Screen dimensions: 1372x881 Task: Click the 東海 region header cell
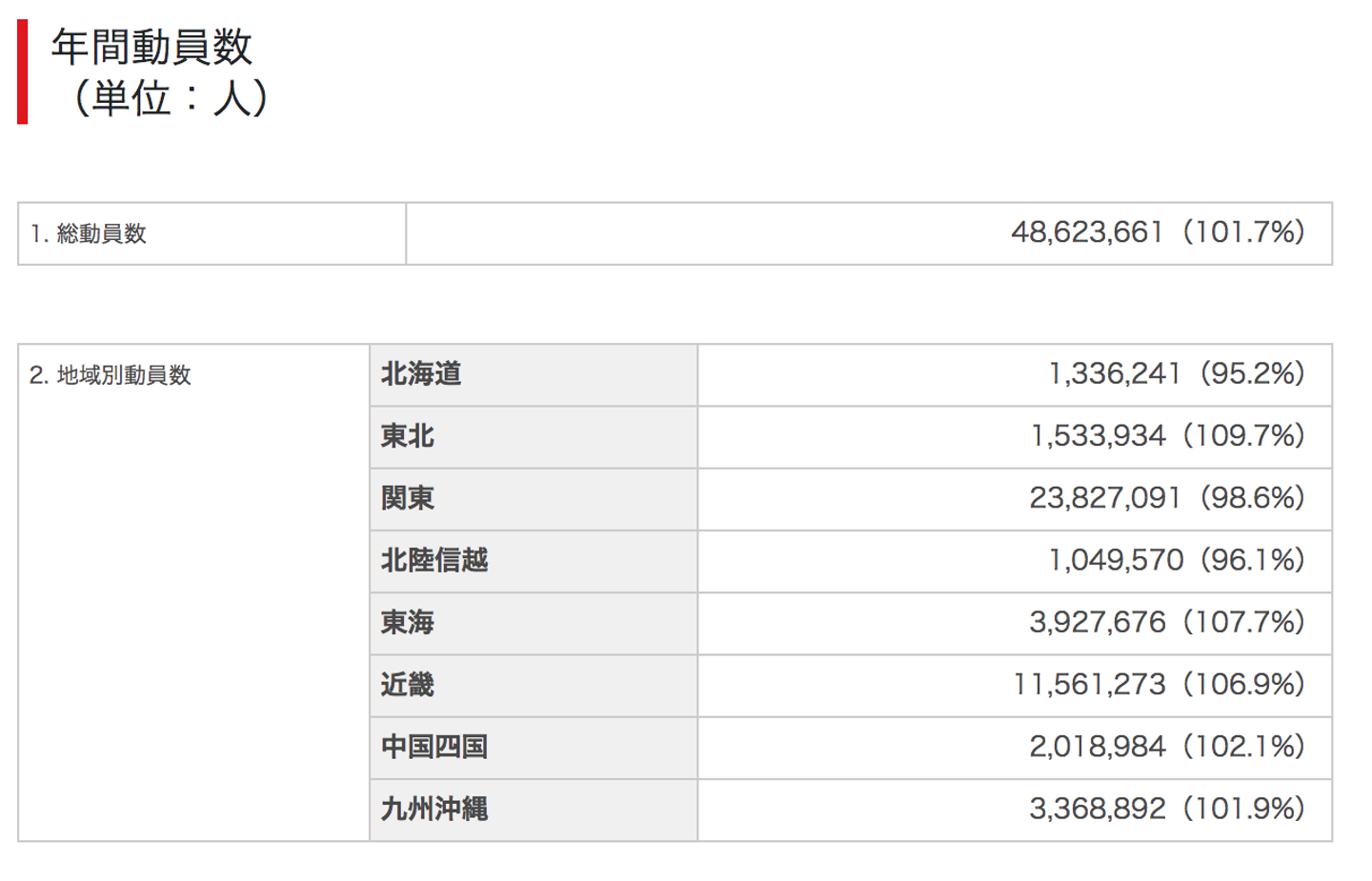click(408, 623)
